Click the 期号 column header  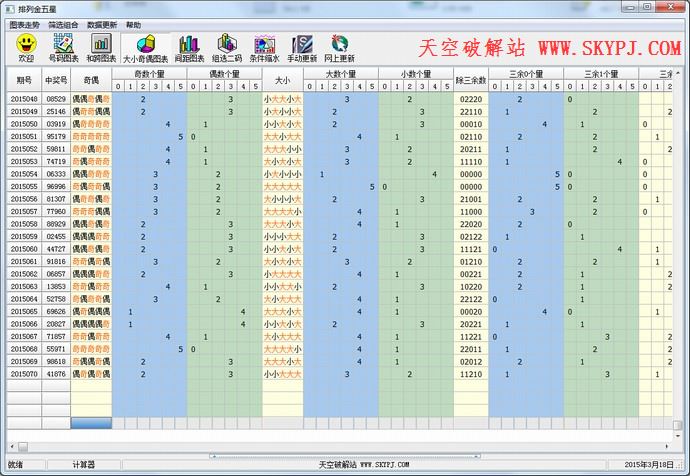pos(24,79)
